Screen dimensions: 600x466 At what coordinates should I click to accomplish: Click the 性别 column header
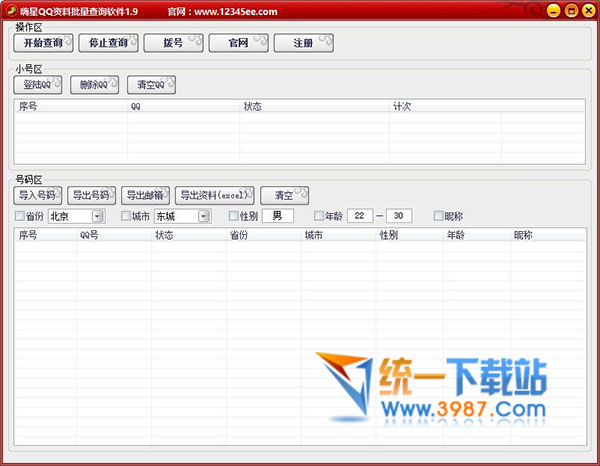(409, 235)
